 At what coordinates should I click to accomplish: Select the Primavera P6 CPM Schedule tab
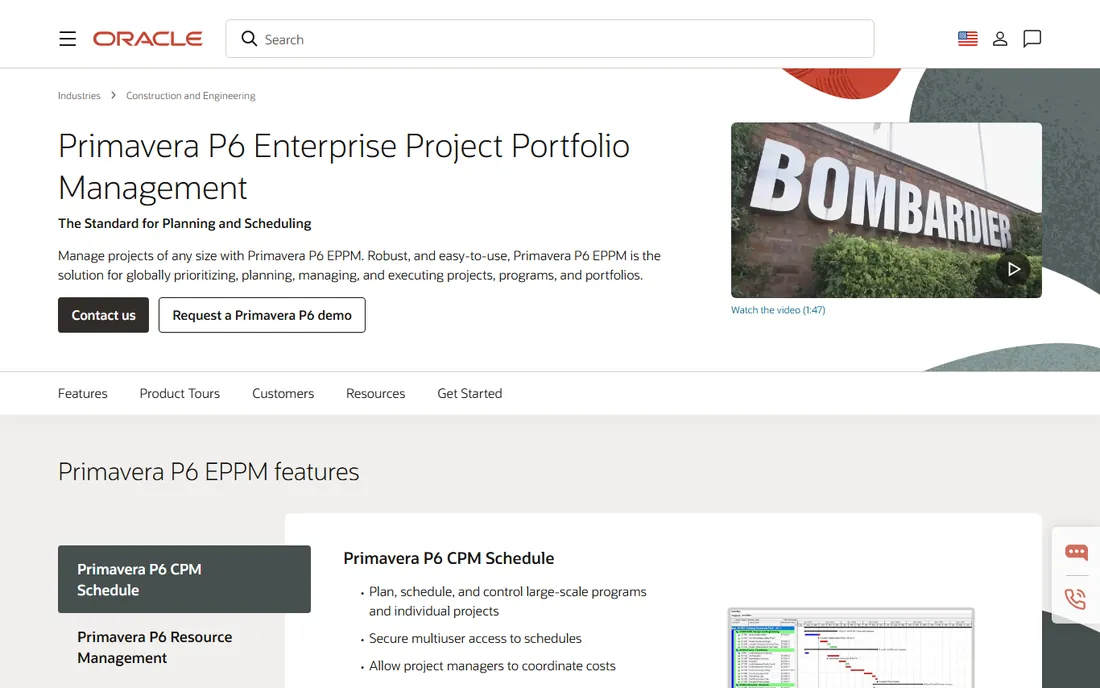click(x=185, y=579)
